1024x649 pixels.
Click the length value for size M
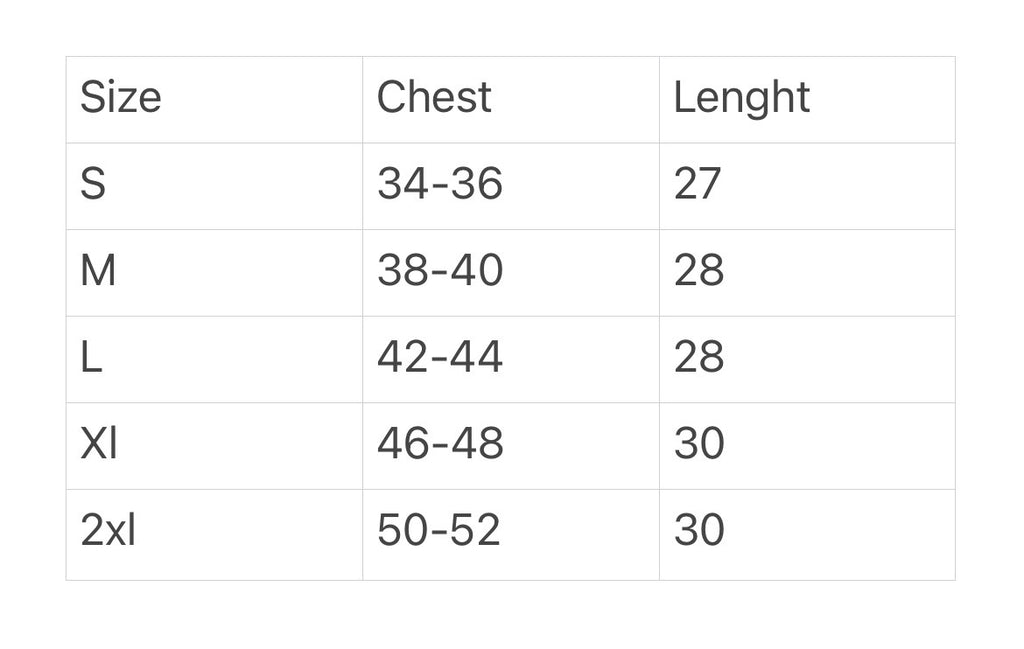(698, 271)
